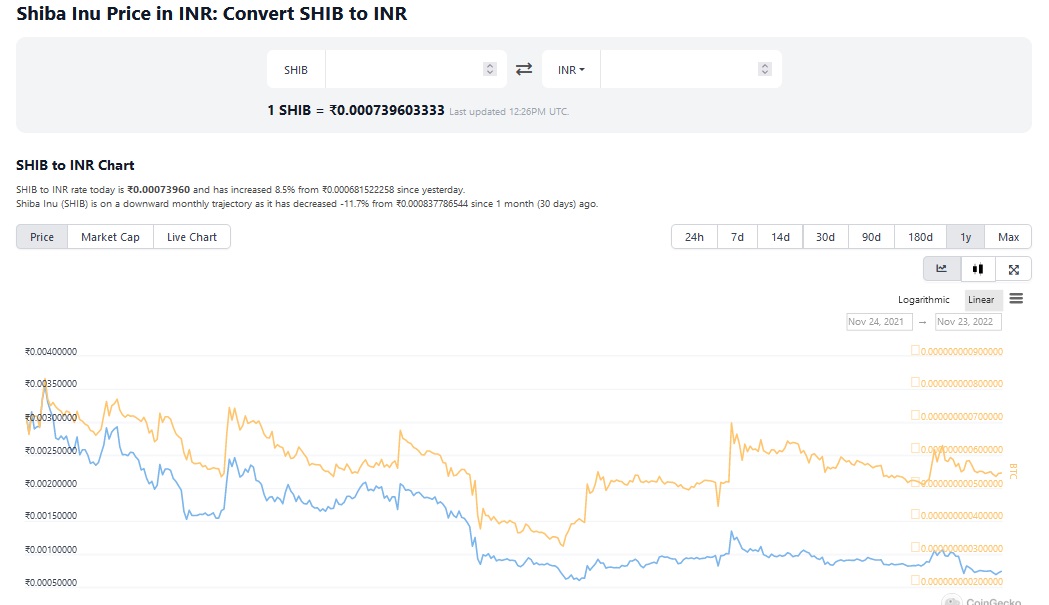
Task: Click the 0.00000000900000 BTC axis label
Action: 957,351
